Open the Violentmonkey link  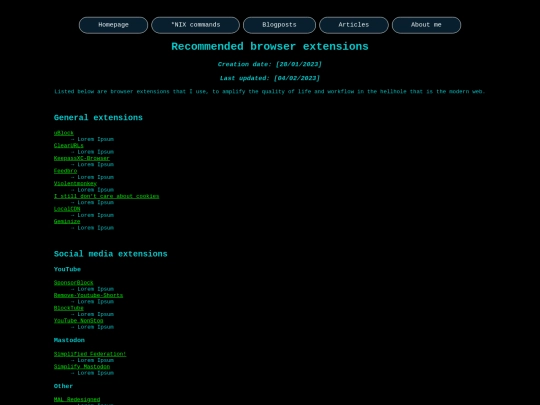[75, 184]
